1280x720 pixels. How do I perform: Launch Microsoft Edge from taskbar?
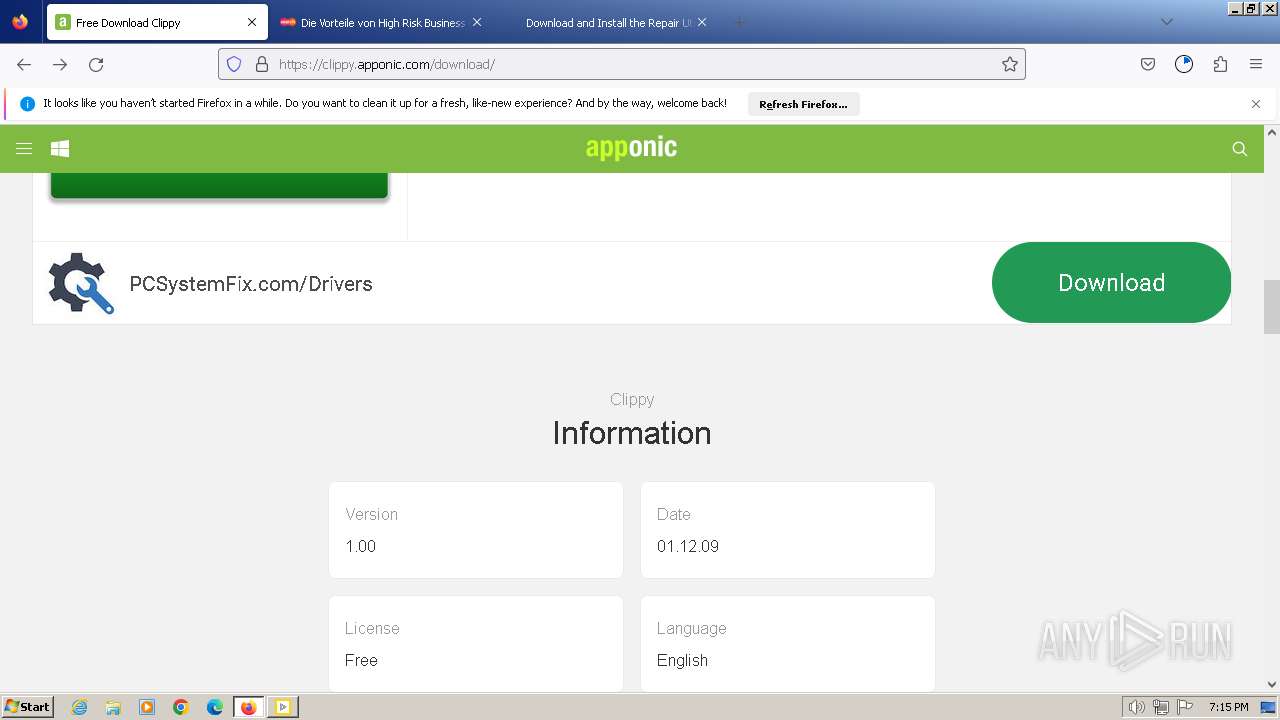215,707
